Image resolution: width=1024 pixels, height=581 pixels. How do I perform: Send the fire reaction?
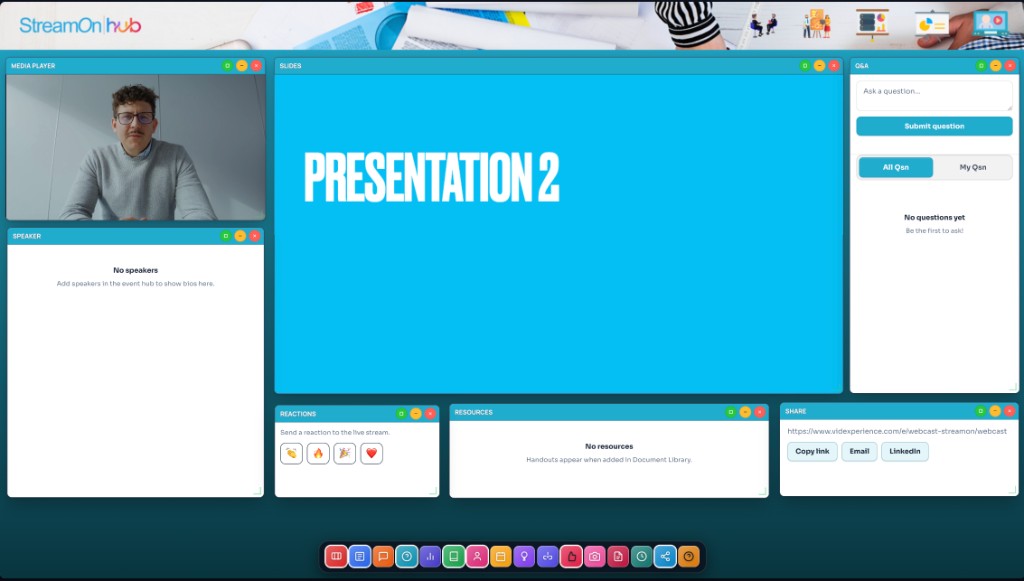pos(318,453)
